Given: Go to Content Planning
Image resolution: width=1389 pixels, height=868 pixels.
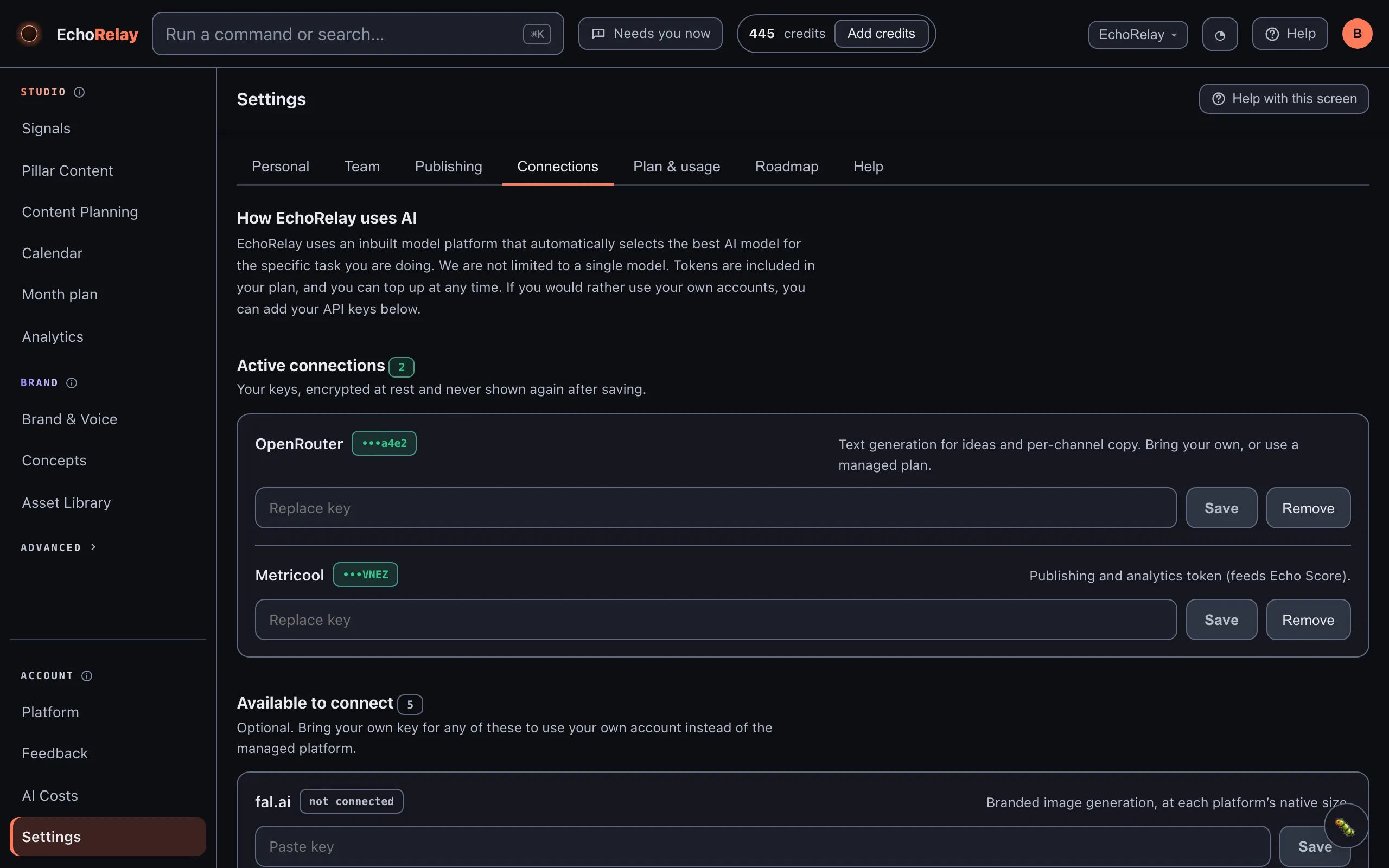Looking at the screenshot, I should click(x=107, y=213).
